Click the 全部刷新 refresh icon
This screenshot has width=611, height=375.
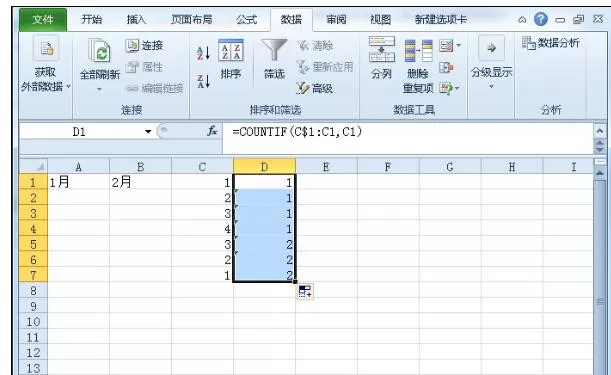[99, 51]
